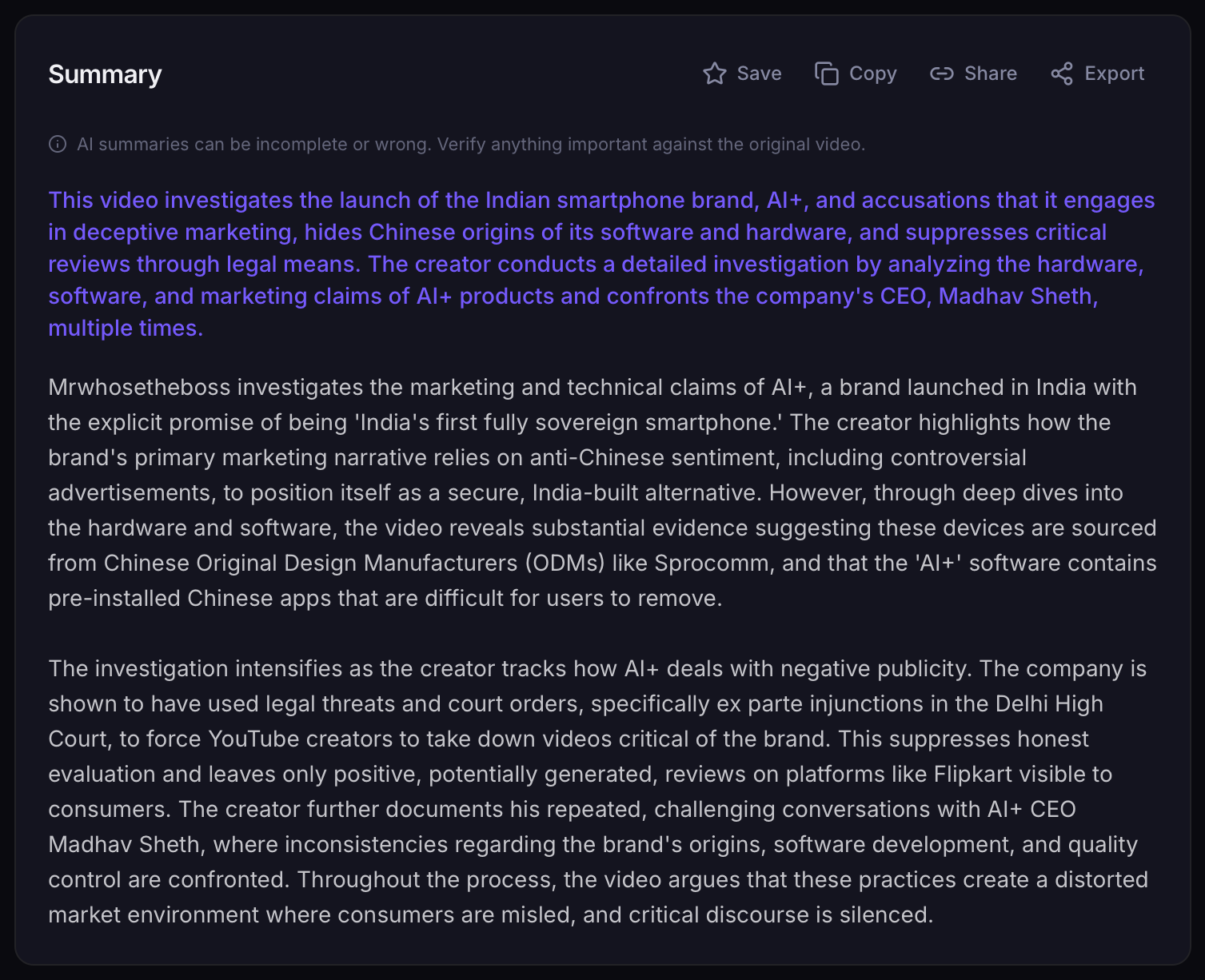The height and width of the screenshot is (980, 1205).
Task: Click the AI summaries disclaimer text
Action: pos(471,144)
